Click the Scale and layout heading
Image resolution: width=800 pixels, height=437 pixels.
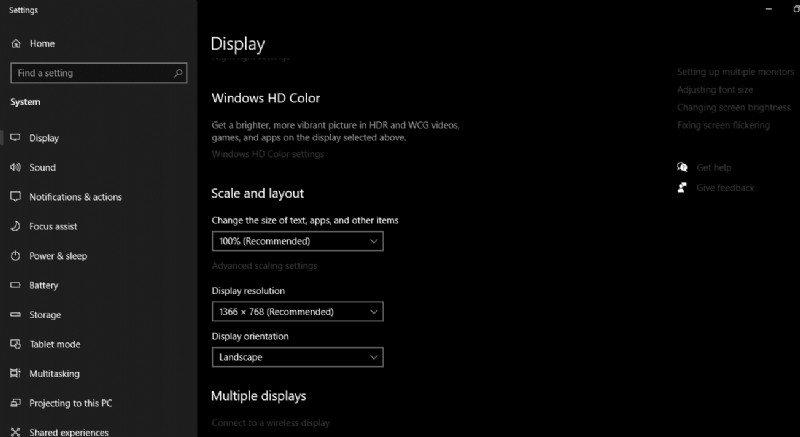pyautogui.click(x=258, y=193)
